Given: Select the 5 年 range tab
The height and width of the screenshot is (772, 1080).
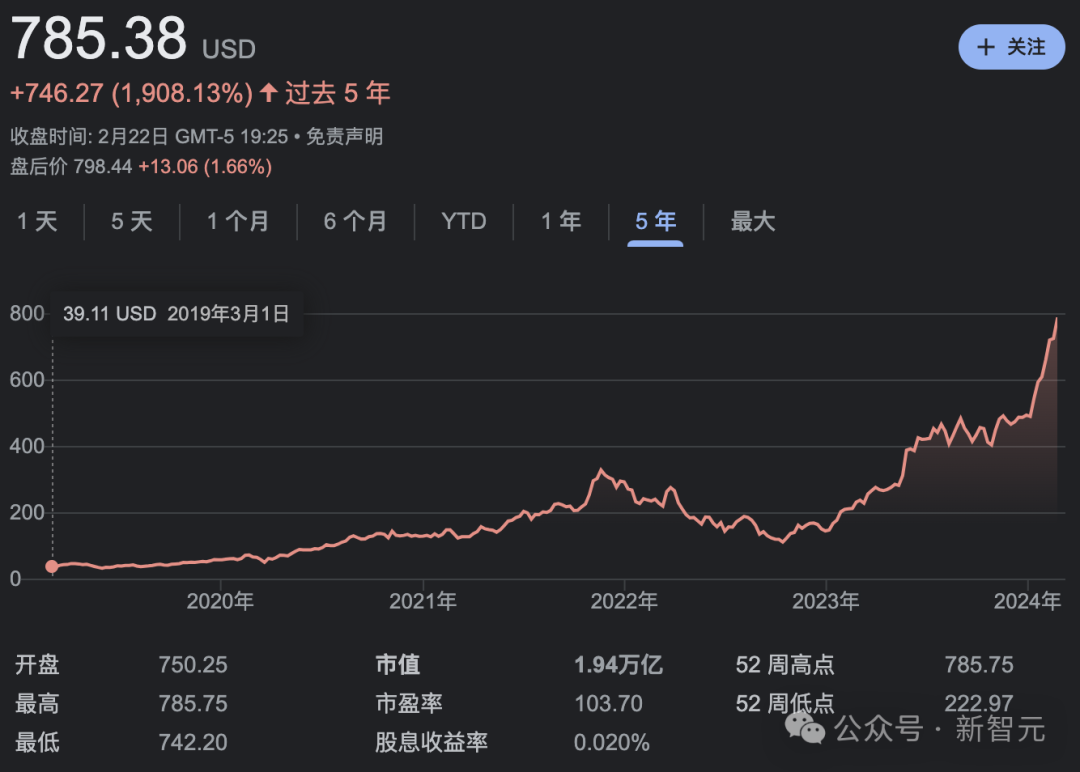Looking at the screenshot, I should pyautogui.click(x=655, y=221).
